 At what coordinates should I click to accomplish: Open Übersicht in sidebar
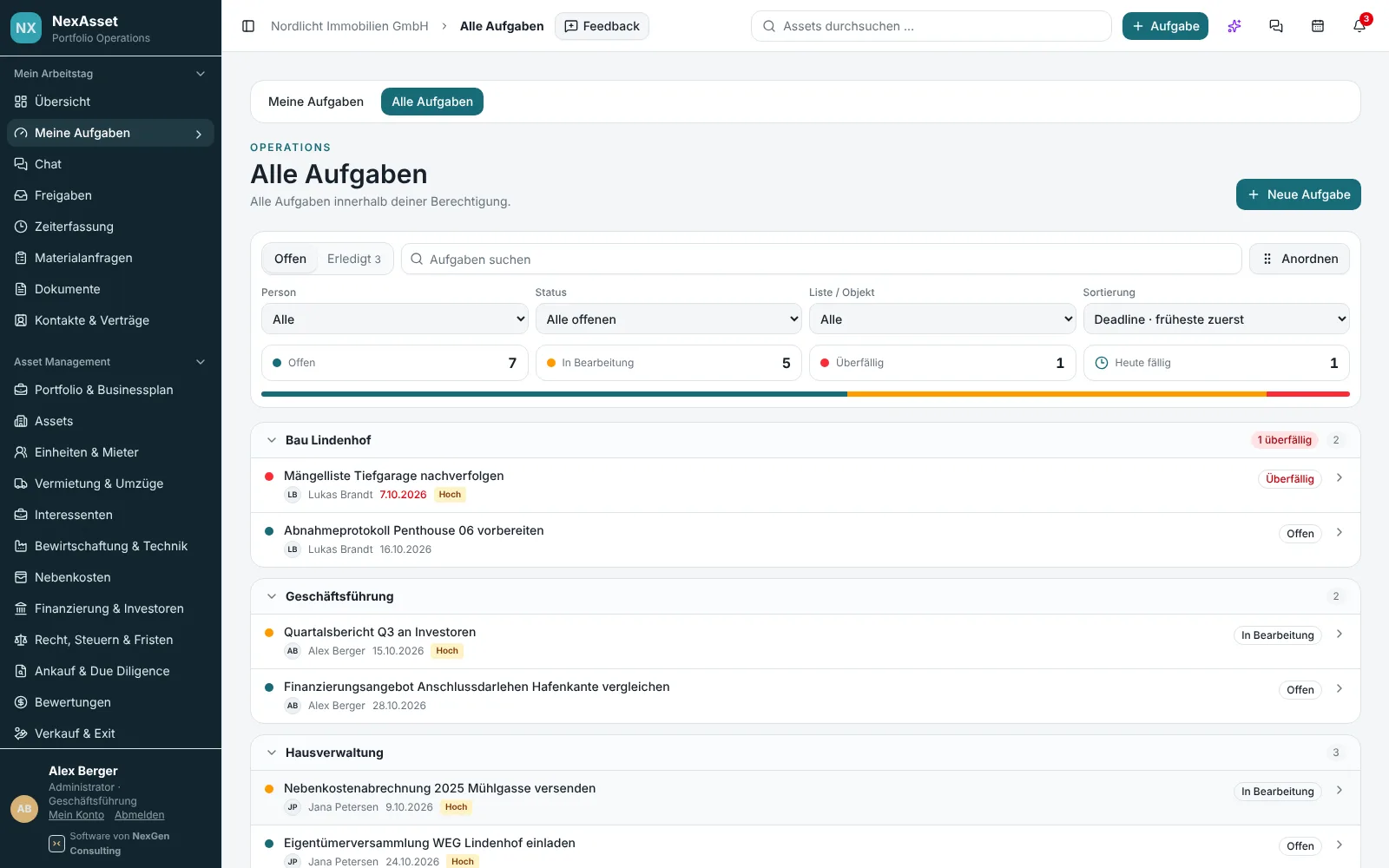click(x=110, y=102)
